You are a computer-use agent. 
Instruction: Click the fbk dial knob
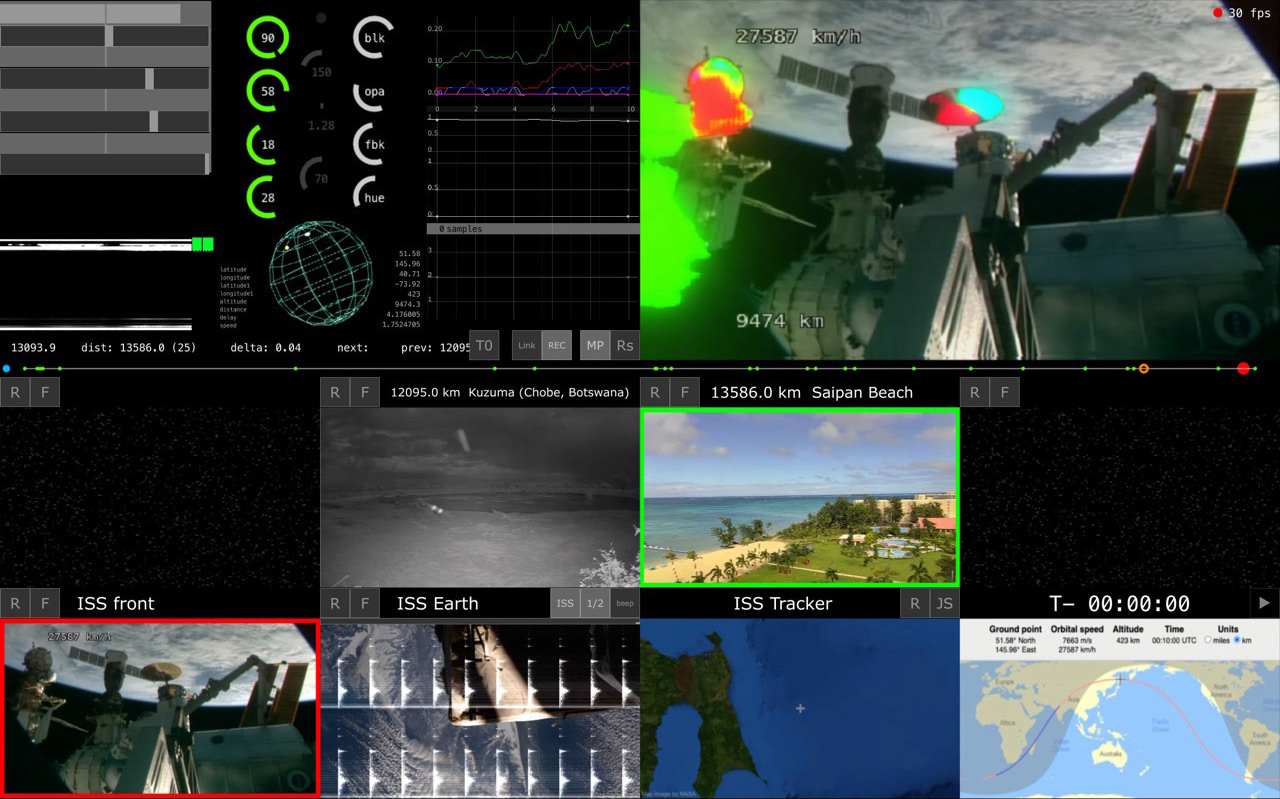coord(373,145)
